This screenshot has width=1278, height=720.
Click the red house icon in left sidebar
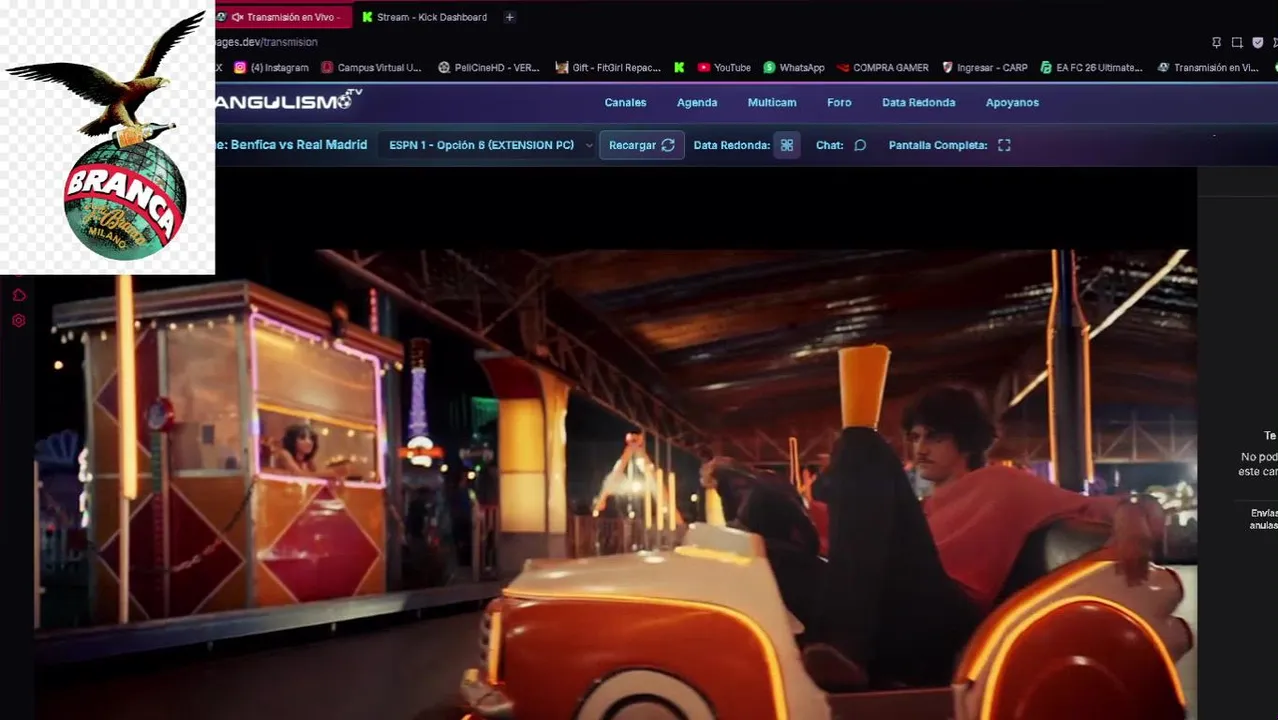point(18,295)
